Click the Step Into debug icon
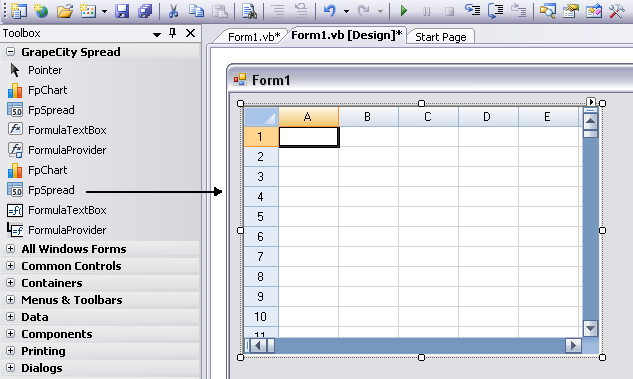Image resolution: width=633 pixels, height=379 pixels. (472, 11)
